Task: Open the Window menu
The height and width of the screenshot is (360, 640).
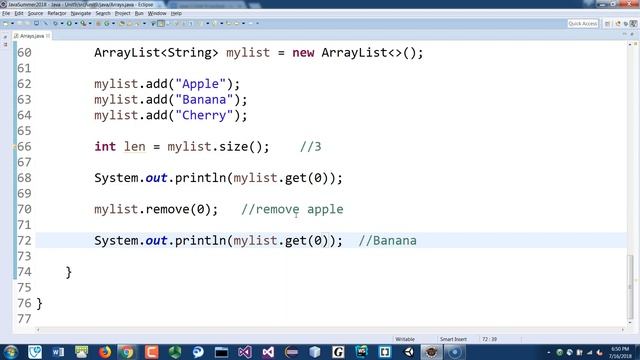Action: click(157, 13)
